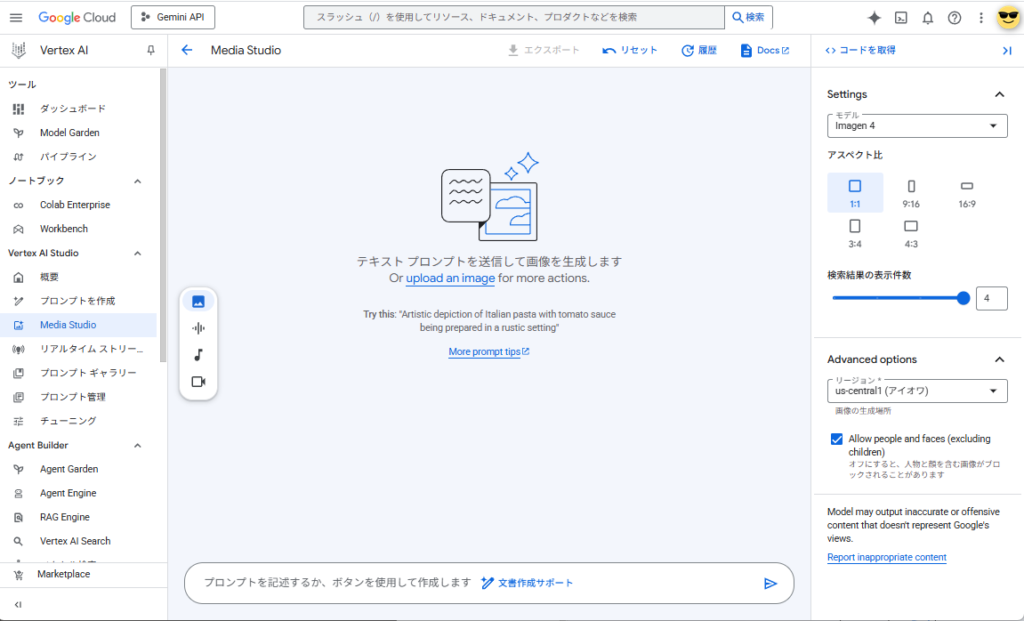Screen dimensions: 1024x621
Task: Open the リージョン us-central1 dropdown
Action: pyautogui.click(x=917, y=390)
